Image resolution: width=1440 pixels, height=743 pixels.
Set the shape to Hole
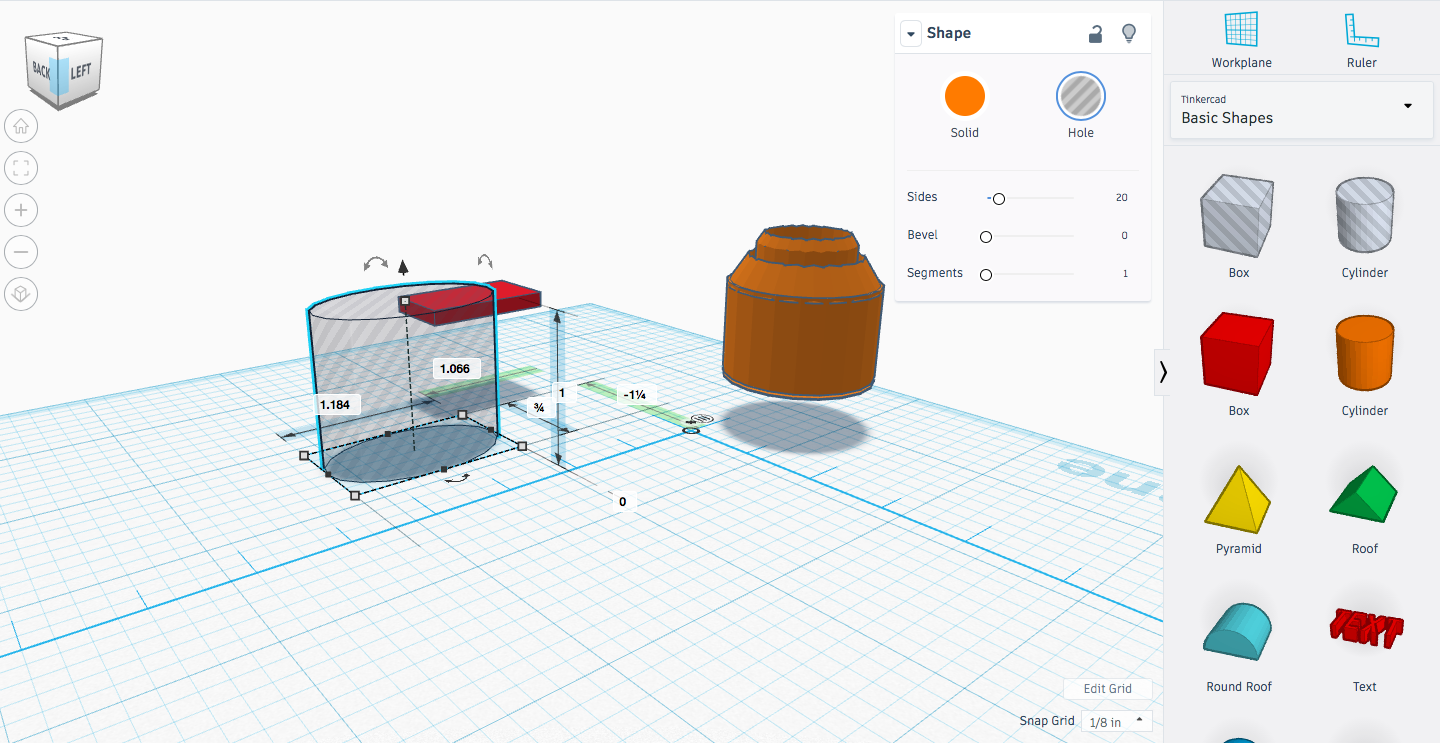[1081, 97]
